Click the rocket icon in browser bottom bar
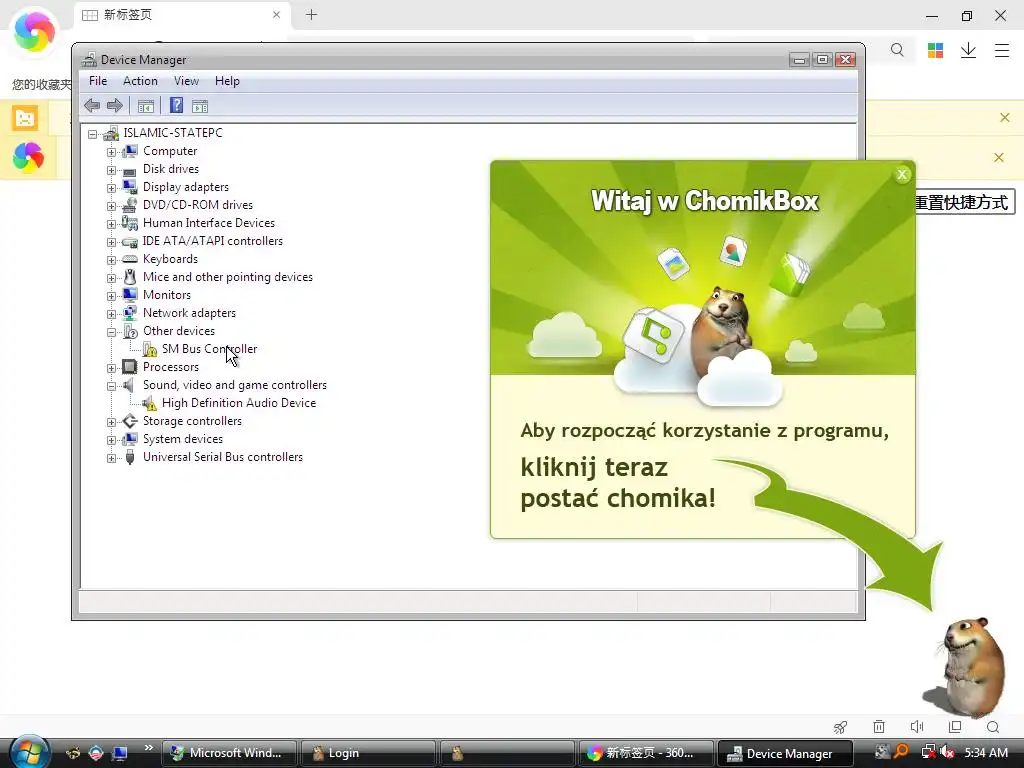The width and height of the screenshot is (1024, 768). click(x=840, y=727)
